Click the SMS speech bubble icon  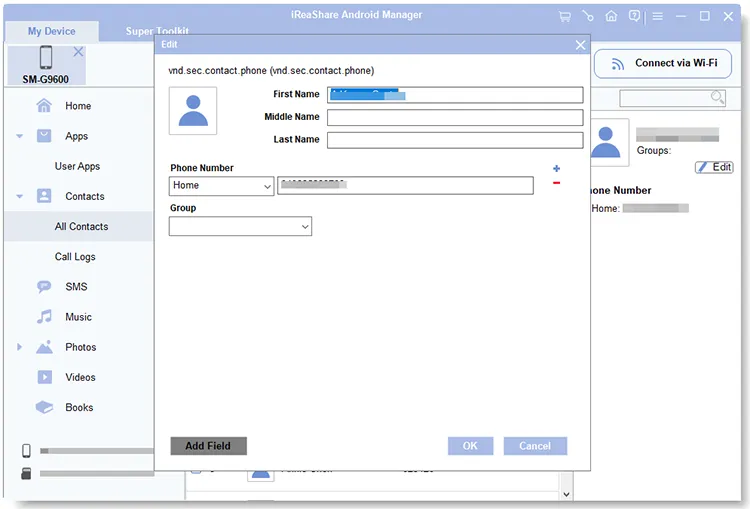point(44,287)
